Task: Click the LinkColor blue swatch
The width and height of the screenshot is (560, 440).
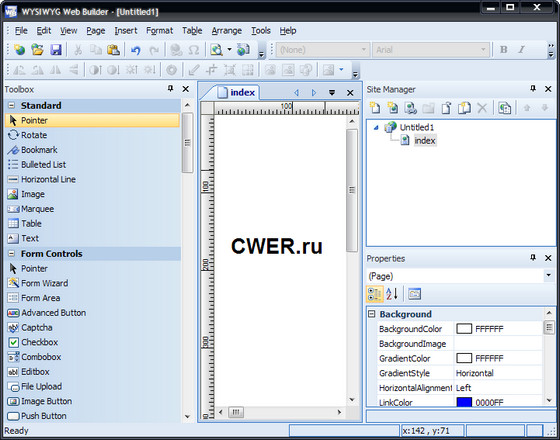Action: pos(464,402)
